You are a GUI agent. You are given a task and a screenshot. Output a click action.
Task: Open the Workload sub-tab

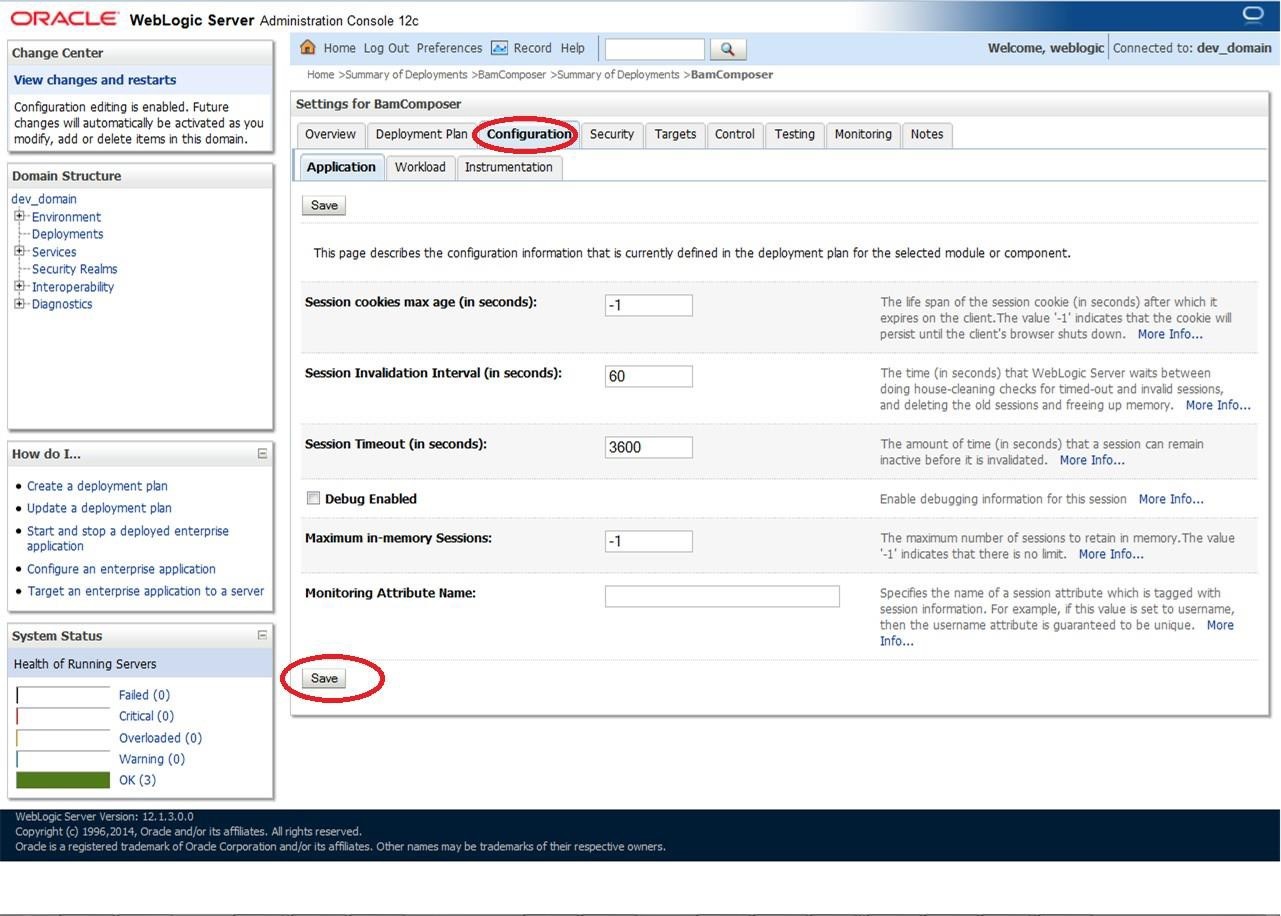(420, 167)
